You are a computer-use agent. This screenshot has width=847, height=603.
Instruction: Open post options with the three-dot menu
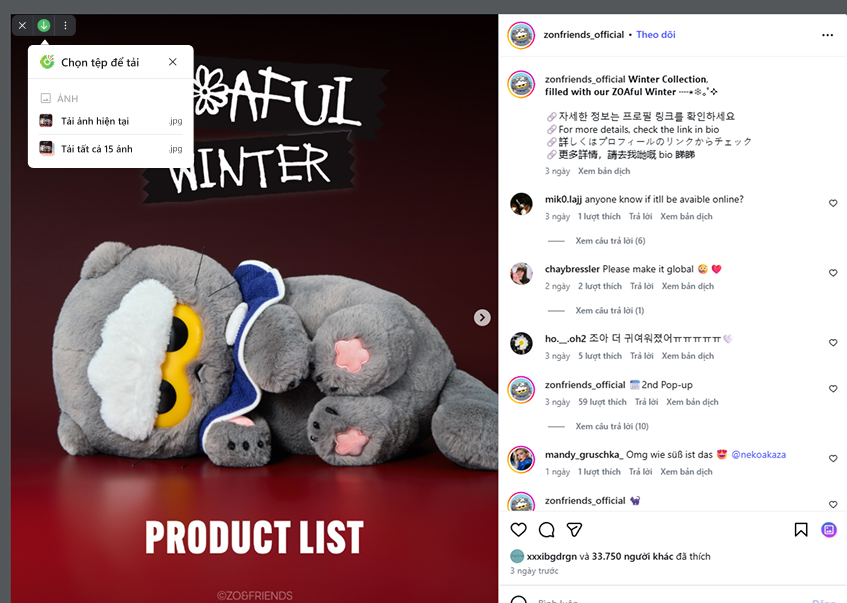pyautogui.click(x=828, y=35)
